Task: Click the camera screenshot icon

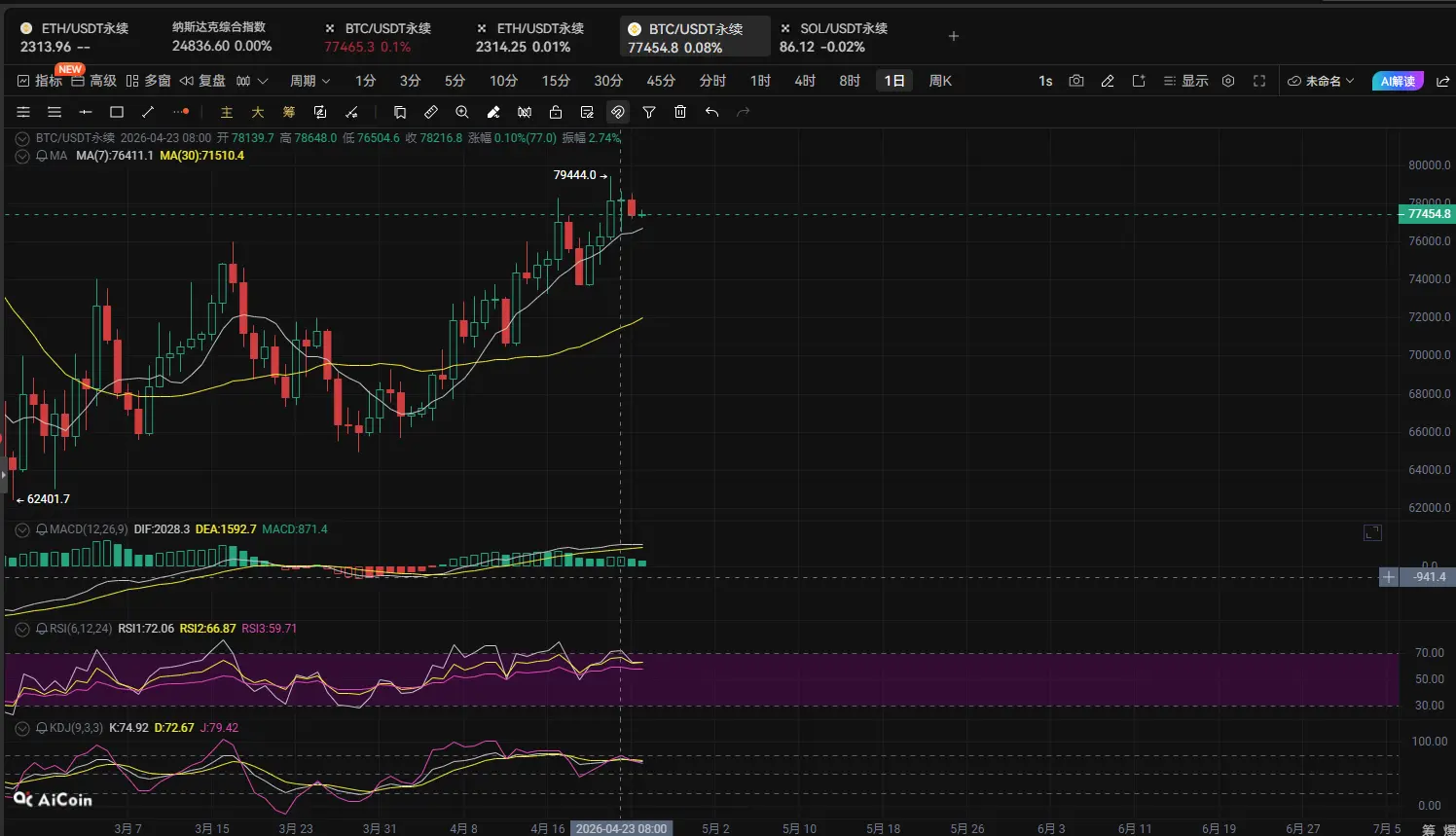Action: 1076,81
